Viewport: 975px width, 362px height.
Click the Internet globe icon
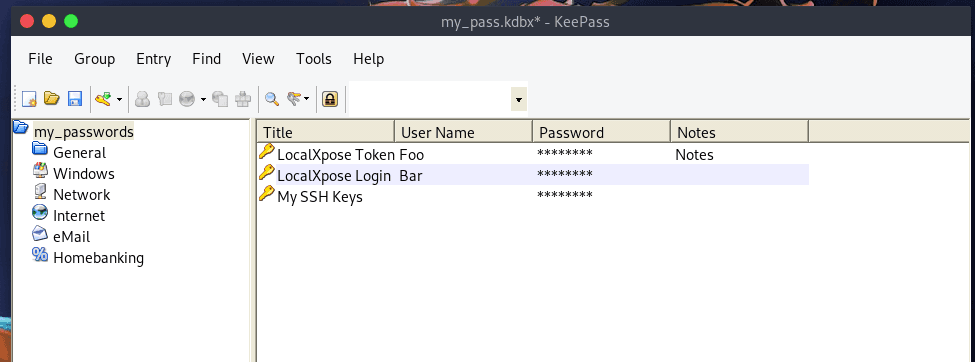40,212
